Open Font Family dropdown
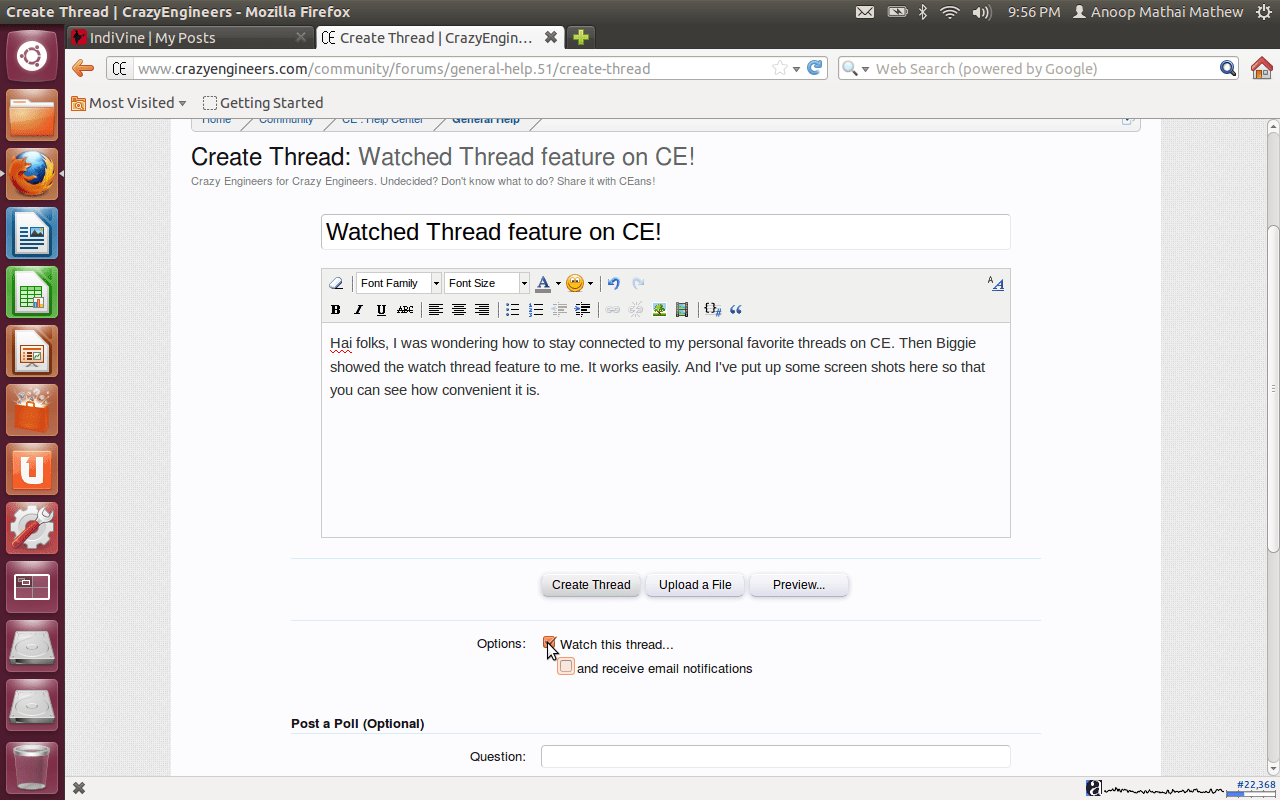 coord(399,284)
